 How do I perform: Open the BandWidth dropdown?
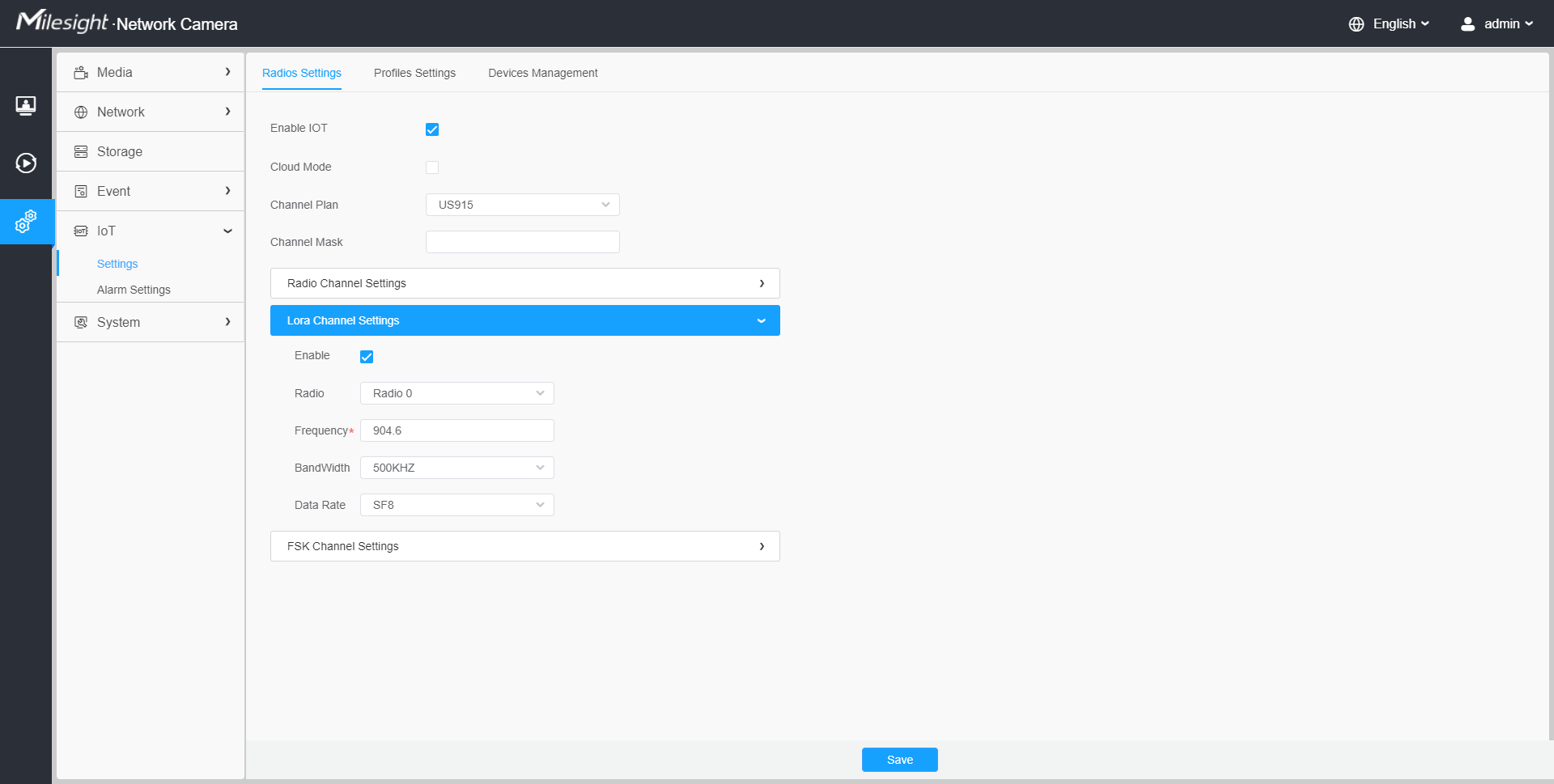[456, 467]
